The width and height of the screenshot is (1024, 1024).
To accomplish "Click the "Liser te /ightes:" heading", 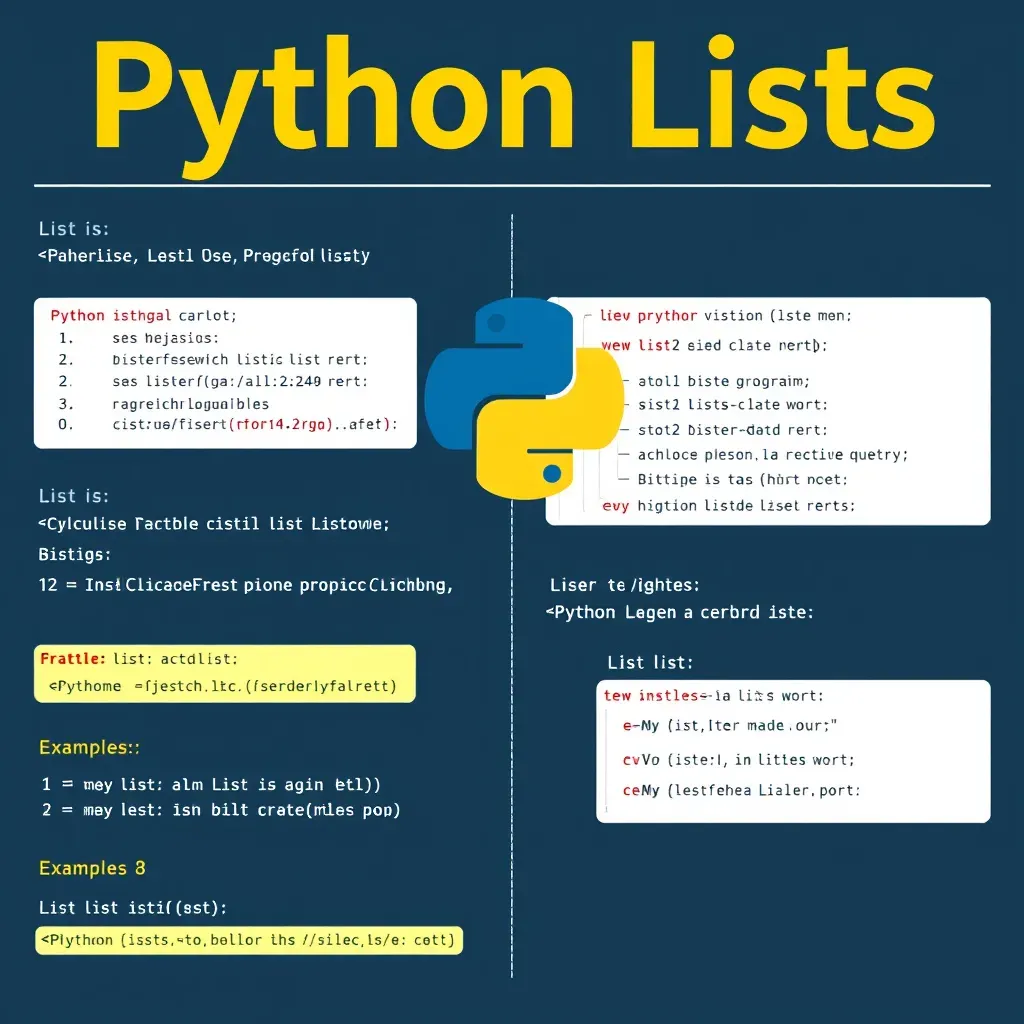I will pos(624,585).
